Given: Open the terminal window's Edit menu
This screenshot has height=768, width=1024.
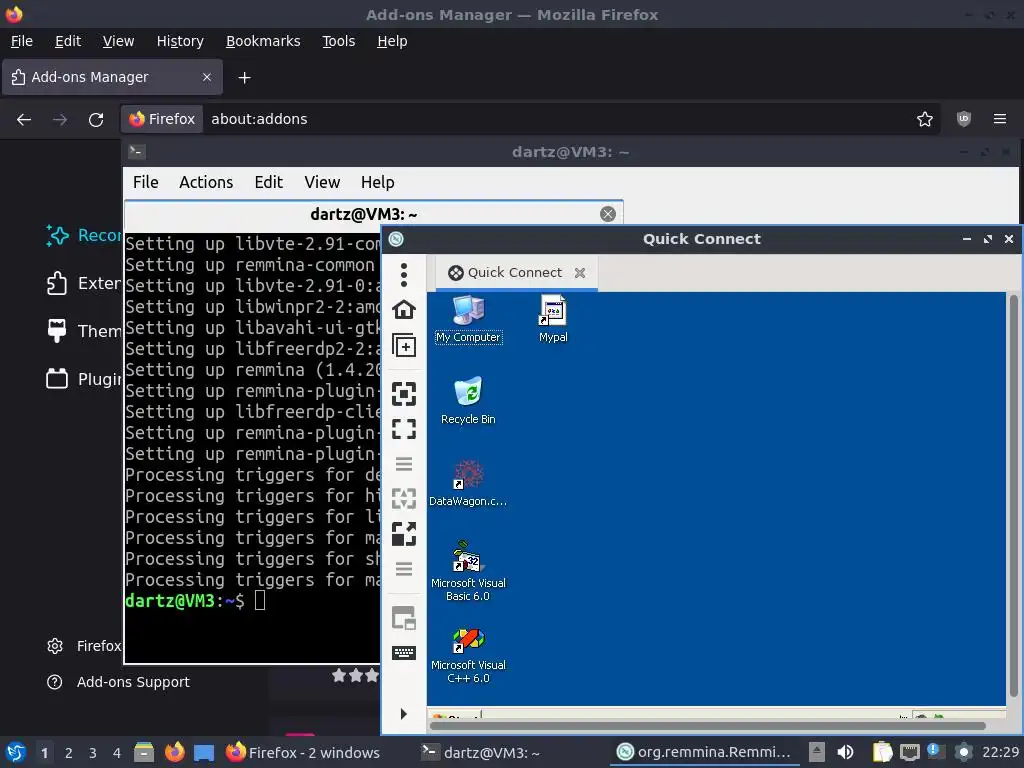Looking at the screenshot, I should tap(268, 182).
